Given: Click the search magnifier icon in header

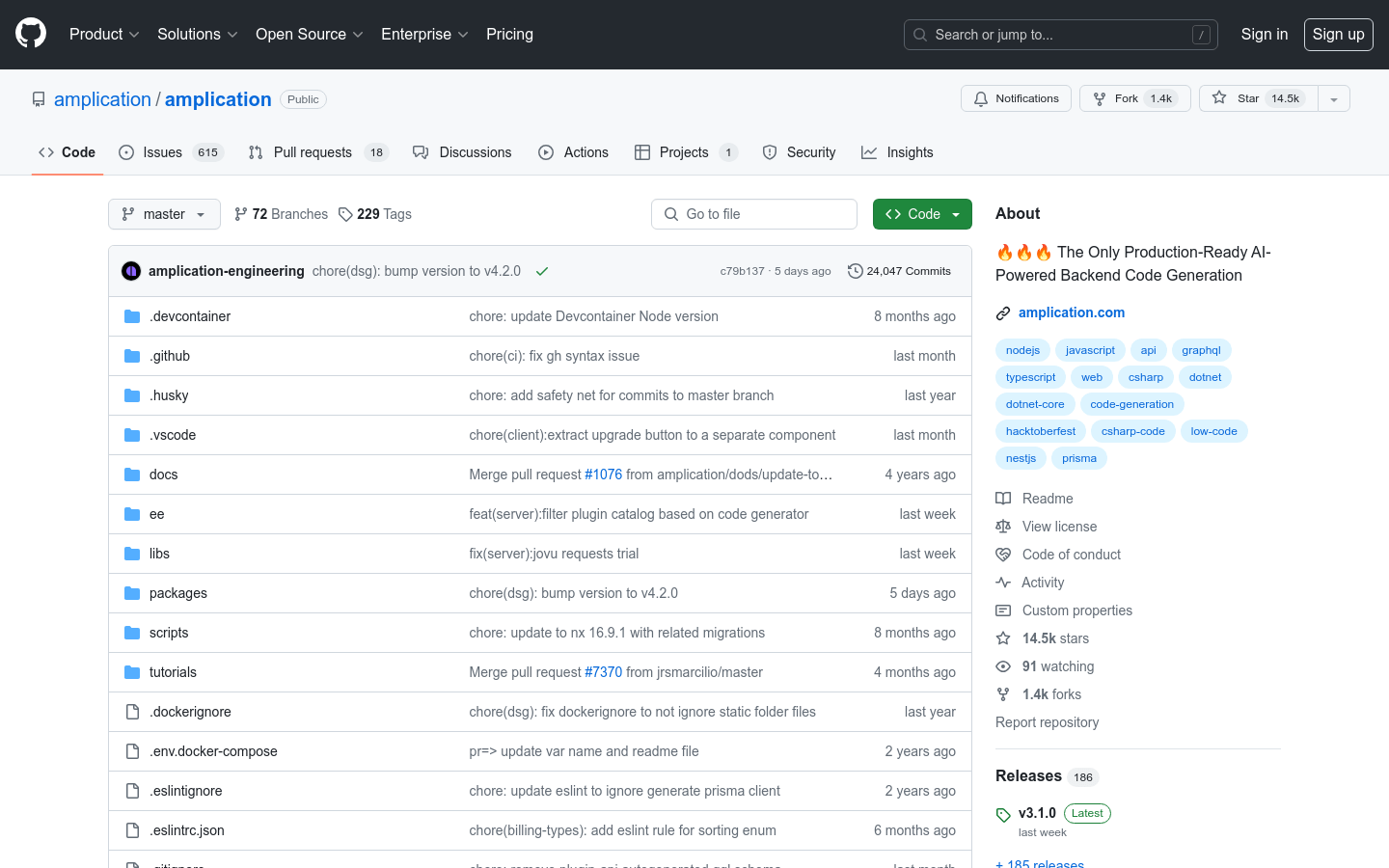Looking at the screenshot, I should point(920,35).
